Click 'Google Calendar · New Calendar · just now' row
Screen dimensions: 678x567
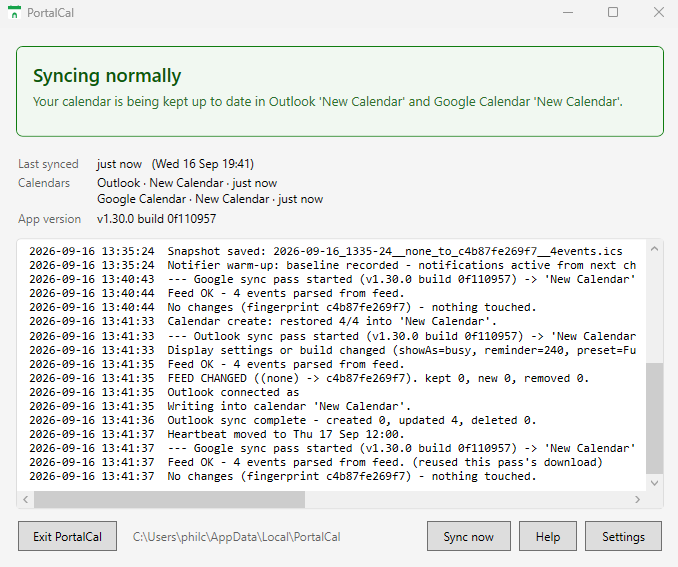pyautogui.click(x=210, y=199)
